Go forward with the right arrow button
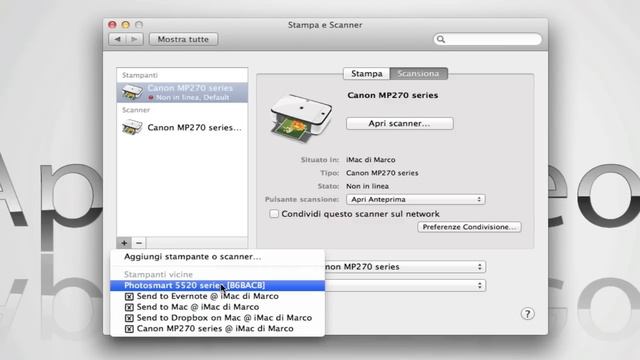 (134, 39)
